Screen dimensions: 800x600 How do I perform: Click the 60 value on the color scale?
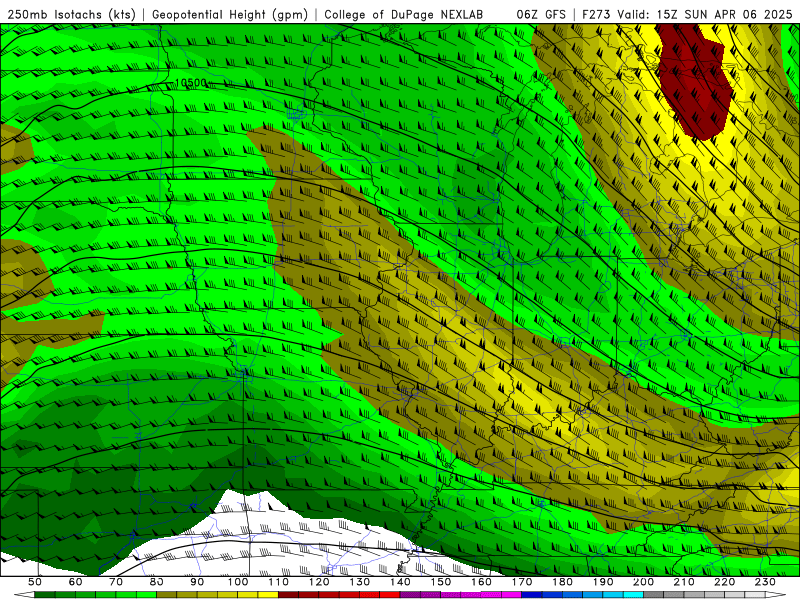[x=76, y=582]
